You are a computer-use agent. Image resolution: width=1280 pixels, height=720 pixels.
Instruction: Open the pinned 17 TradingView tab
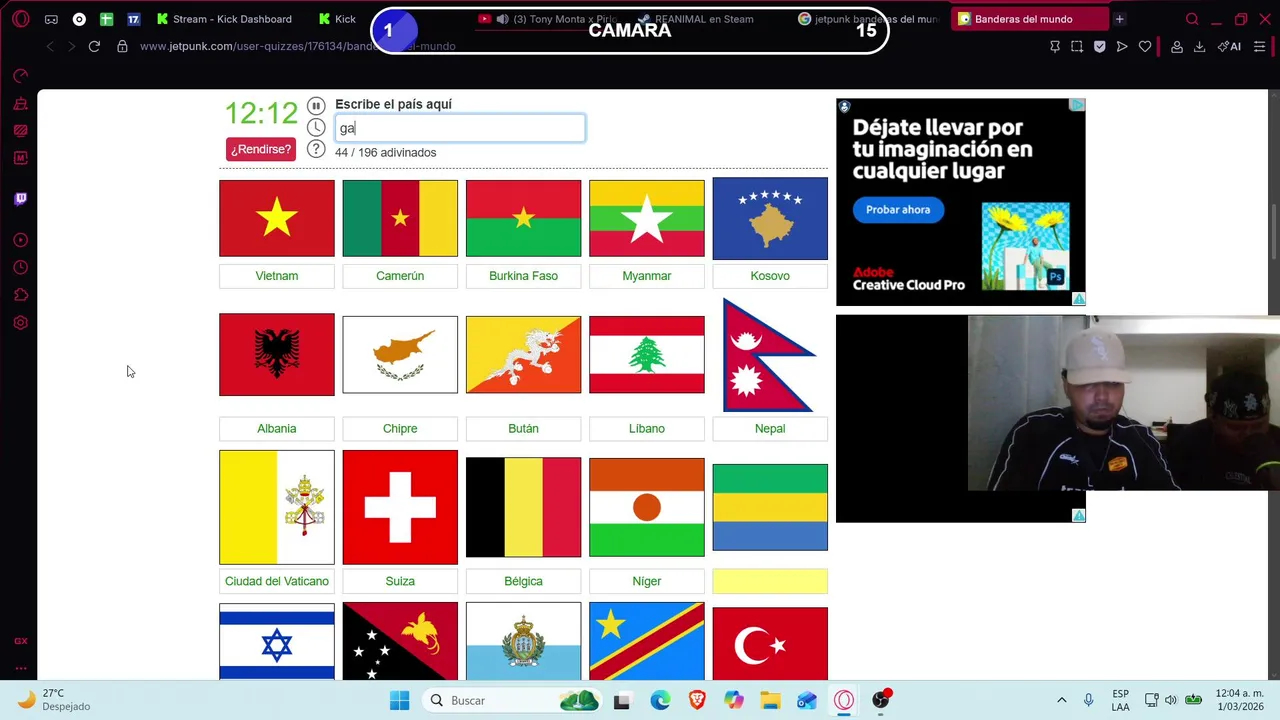click(133, 19)
